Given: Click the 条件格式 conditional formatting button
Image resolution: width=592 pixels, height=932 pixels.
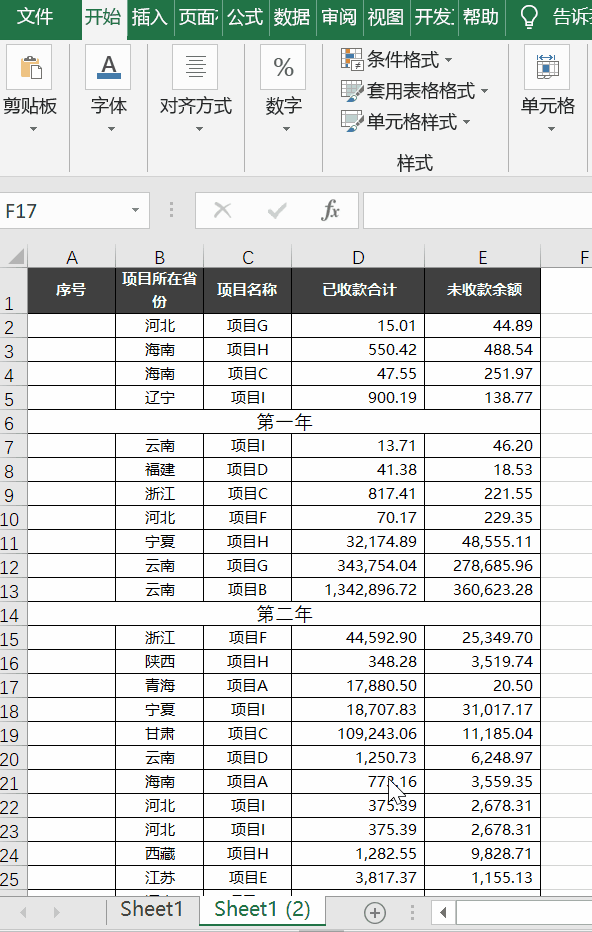Looking at the screenshot, I should point(396,59).
